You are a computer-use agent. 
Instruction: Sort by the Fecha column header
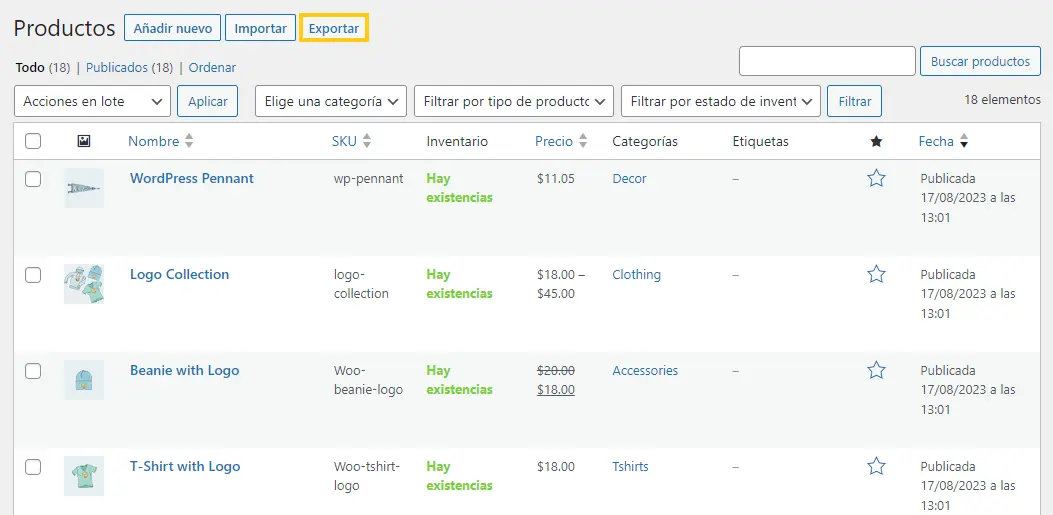coord(936,141)
